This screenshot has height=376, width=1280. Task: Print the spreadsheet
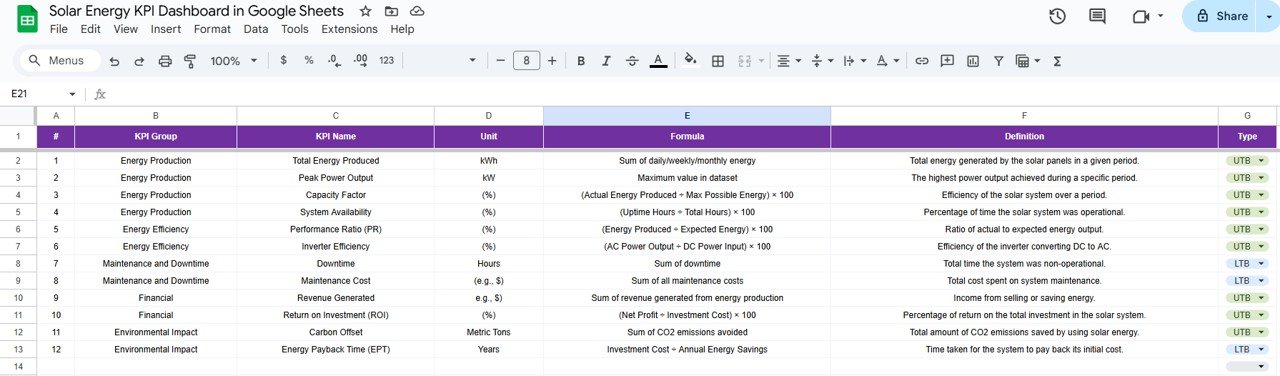(165, 61)
